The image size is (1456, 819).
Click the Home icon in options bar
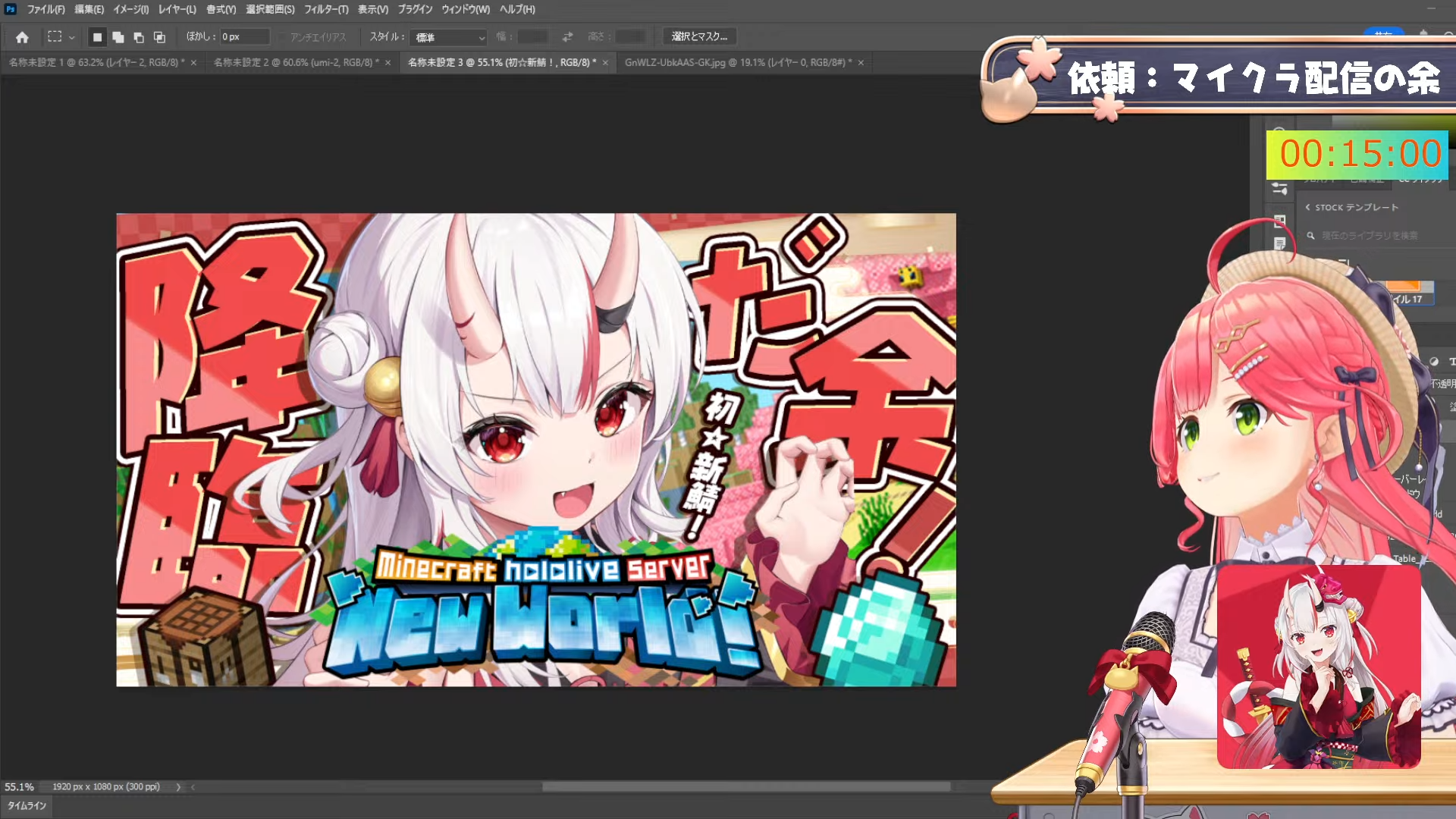click(x=22, y=37)
